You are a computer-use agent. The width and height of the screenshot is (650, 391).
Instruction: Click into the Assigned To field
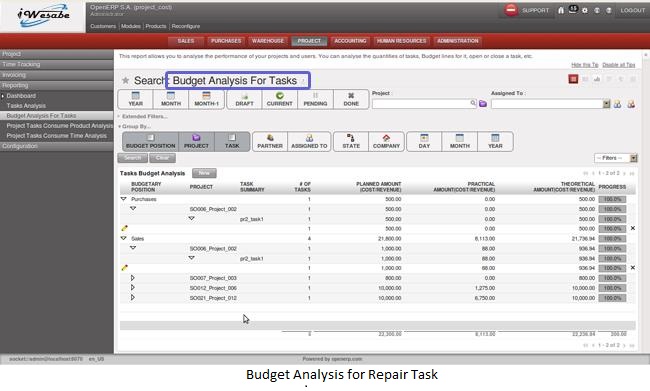pyautogui.click(x=547, y=104)
